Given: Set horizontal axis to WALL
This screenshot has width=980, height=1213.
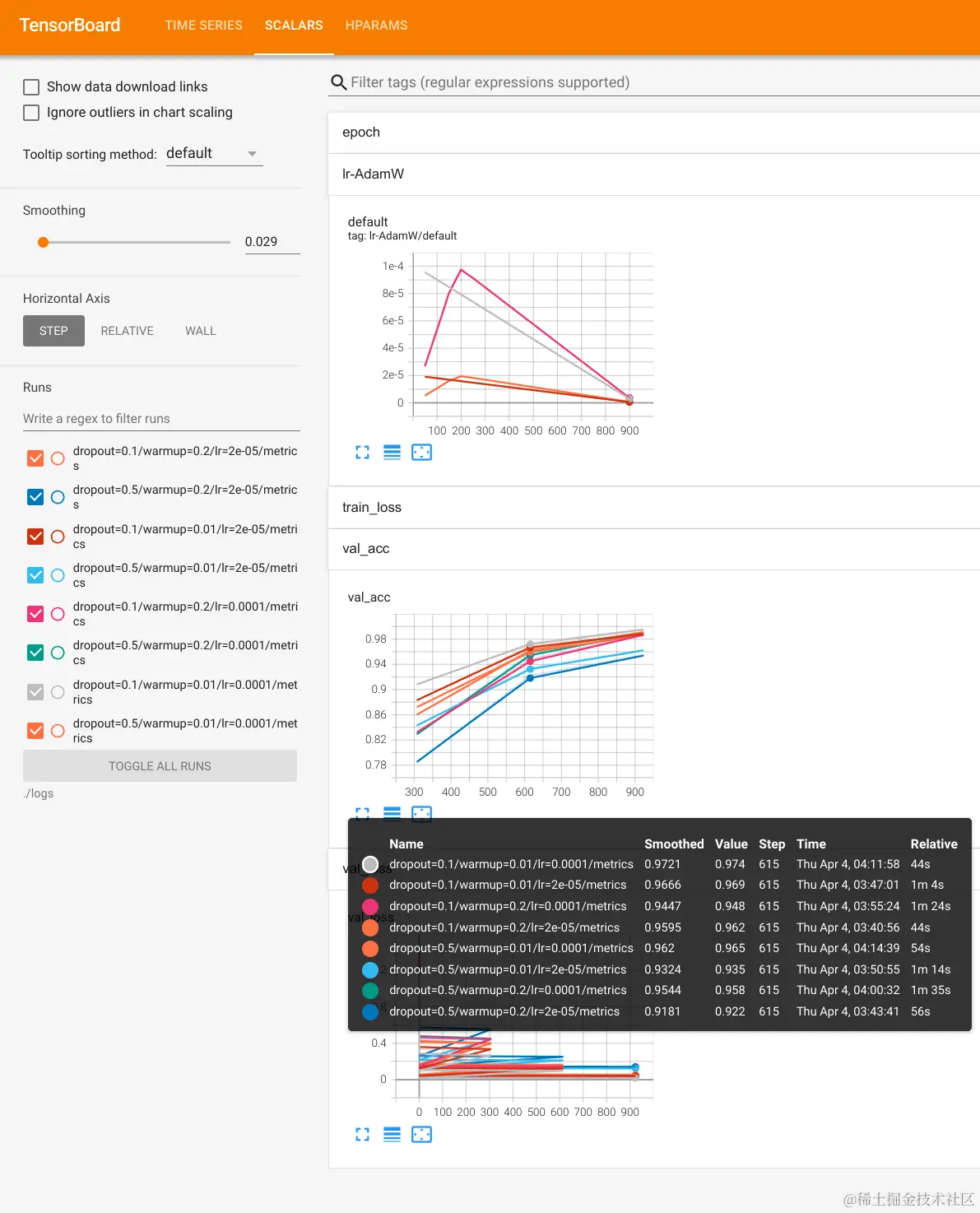Looking at the screenshot, I should click(x=200, y=331).
